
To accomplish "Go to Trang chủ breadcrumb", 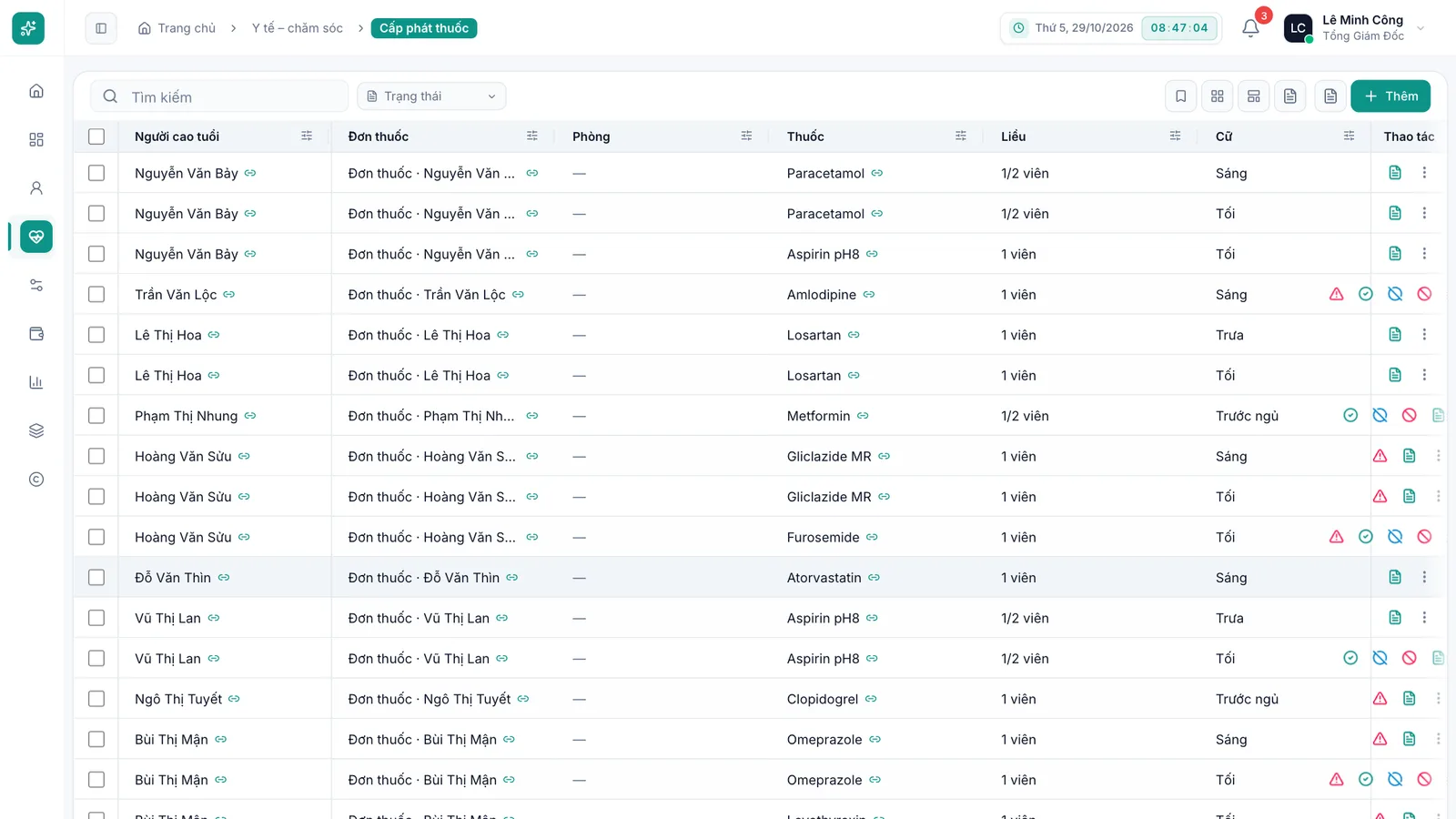I will (x=177, y=28).
